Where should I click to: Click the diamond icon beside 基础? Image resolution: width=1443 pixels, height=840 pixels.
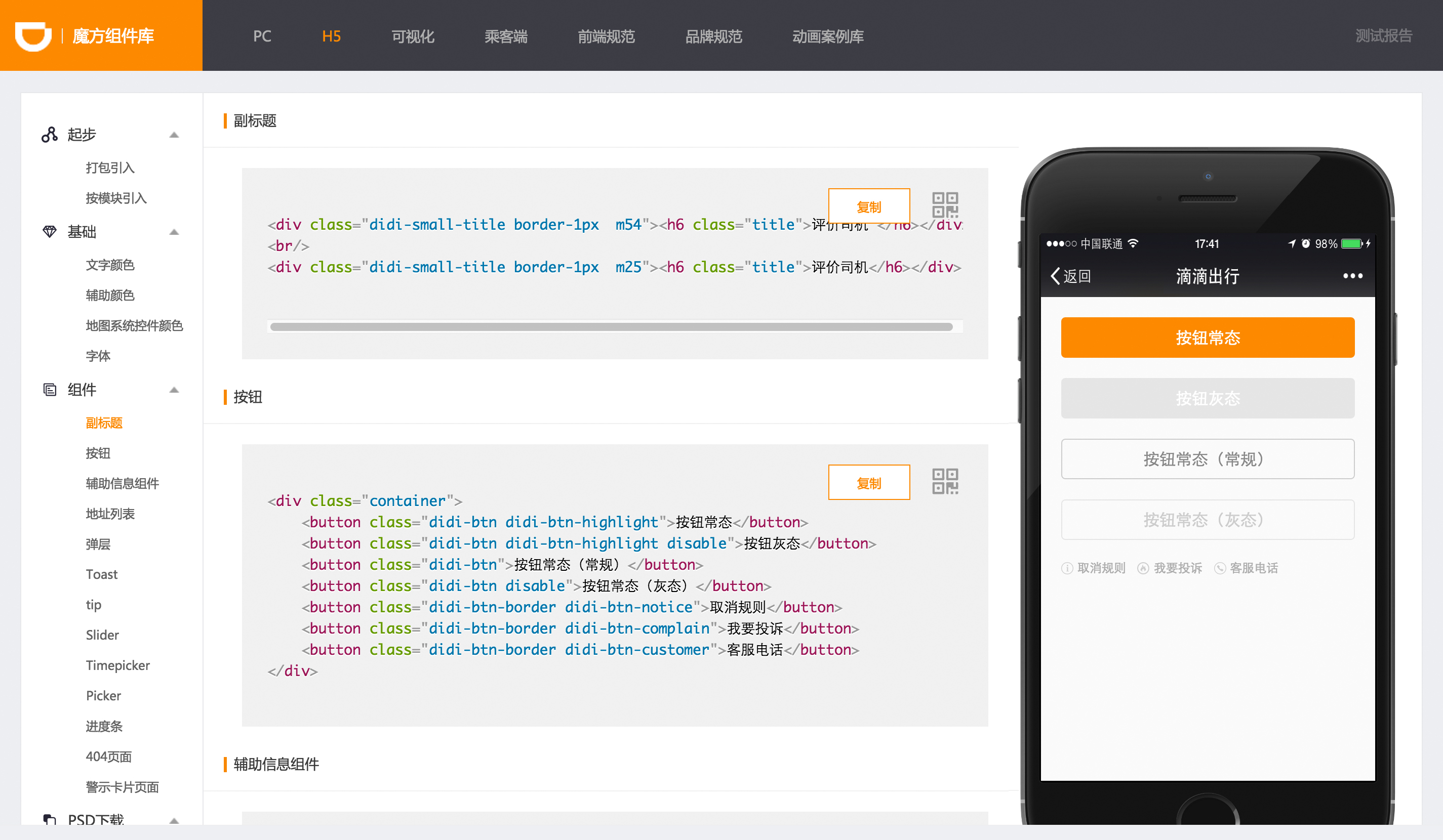point(50,232)
